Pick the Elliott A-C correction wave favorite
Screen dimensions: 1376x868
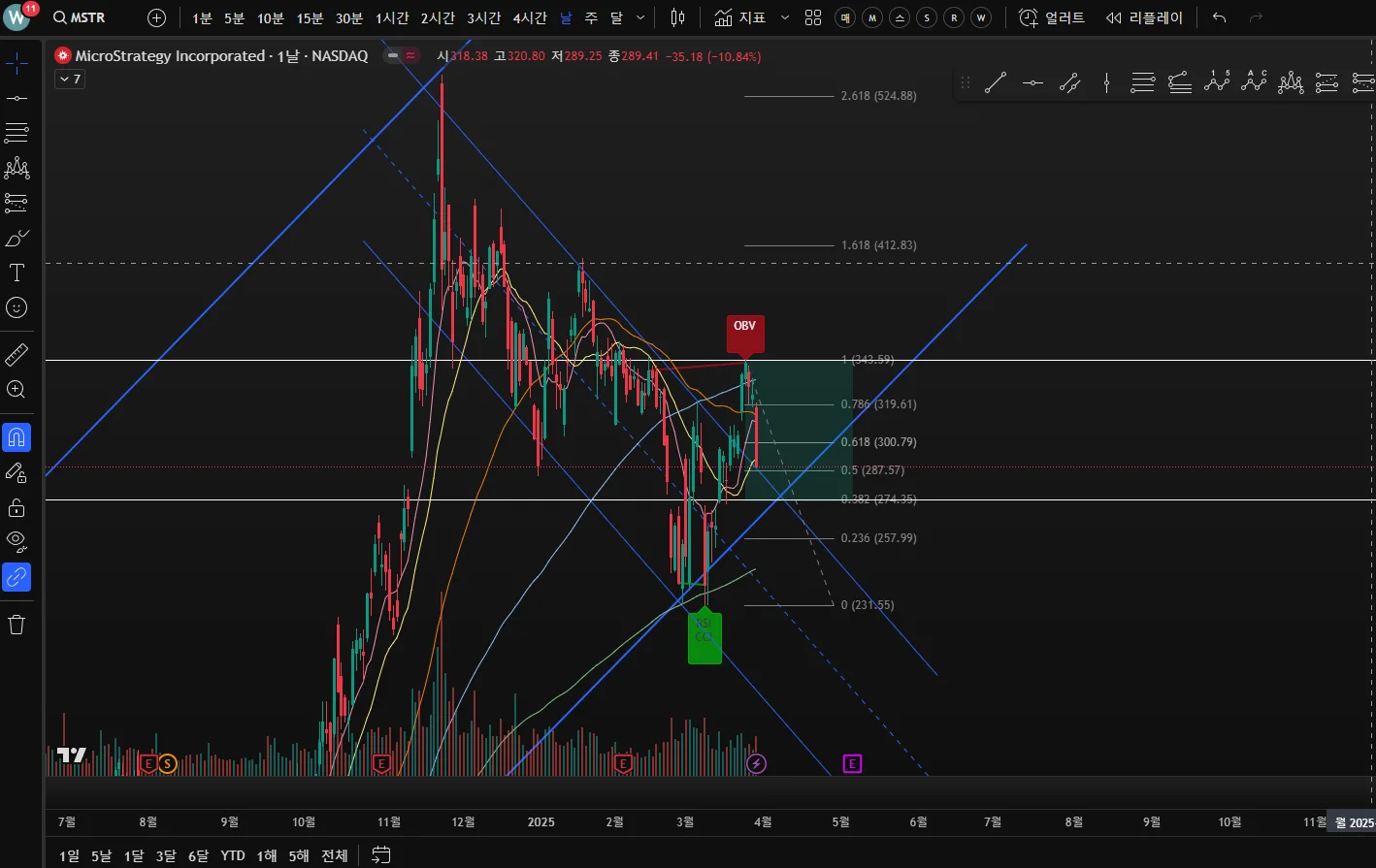point(1254,81)
